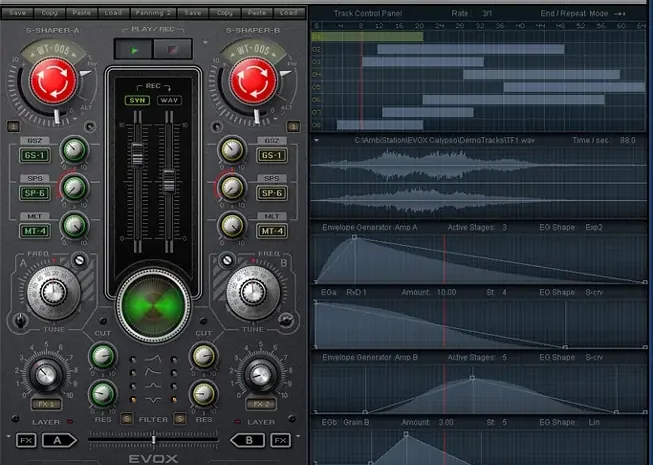Click the green CUT filter knob
The height and width of the screenshot is (465, 653).
click(x=101, y=355)
